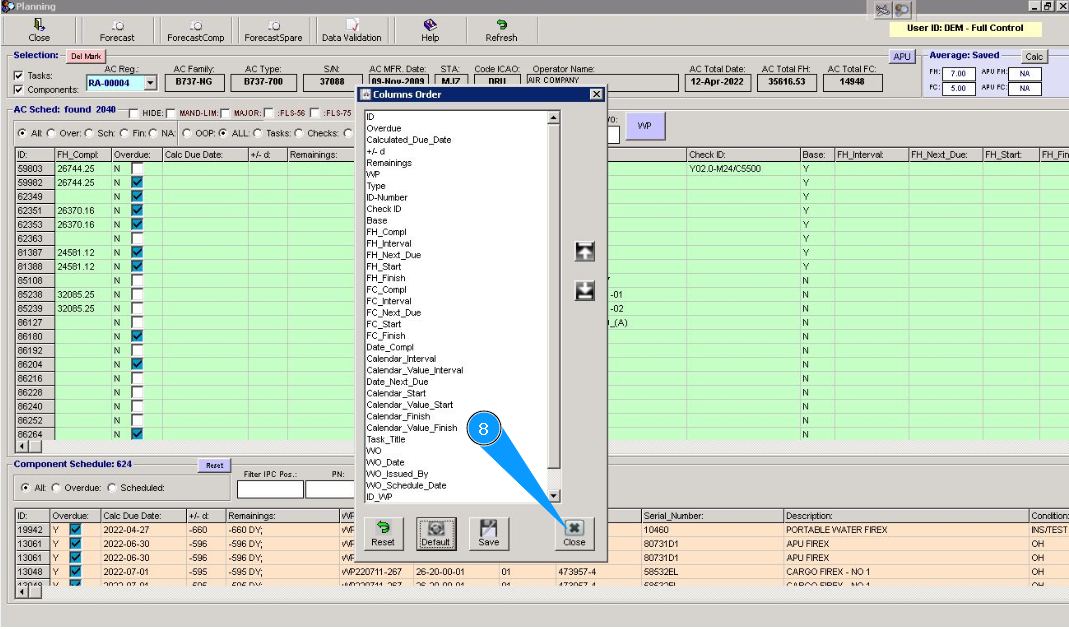Save the column order in dialog

coord(488,532)
